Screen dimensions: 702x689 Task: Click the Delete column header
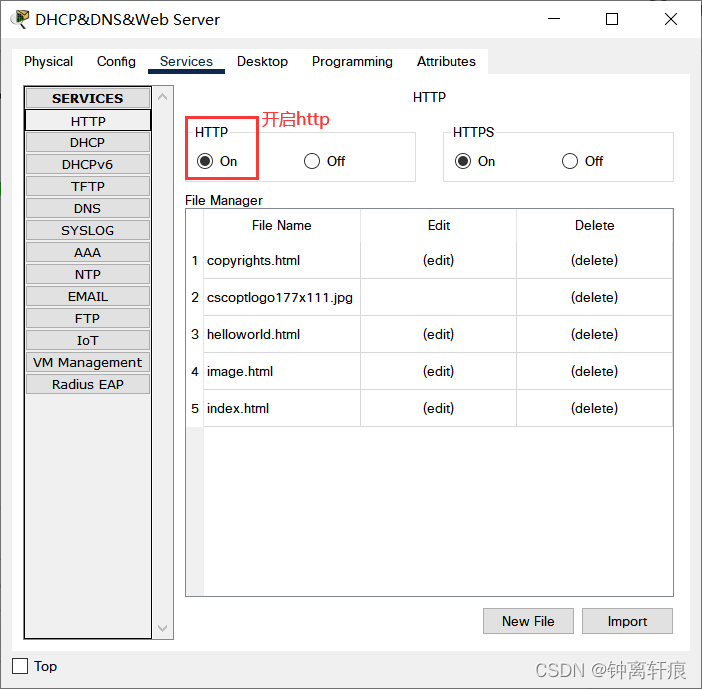click(594, 225)
